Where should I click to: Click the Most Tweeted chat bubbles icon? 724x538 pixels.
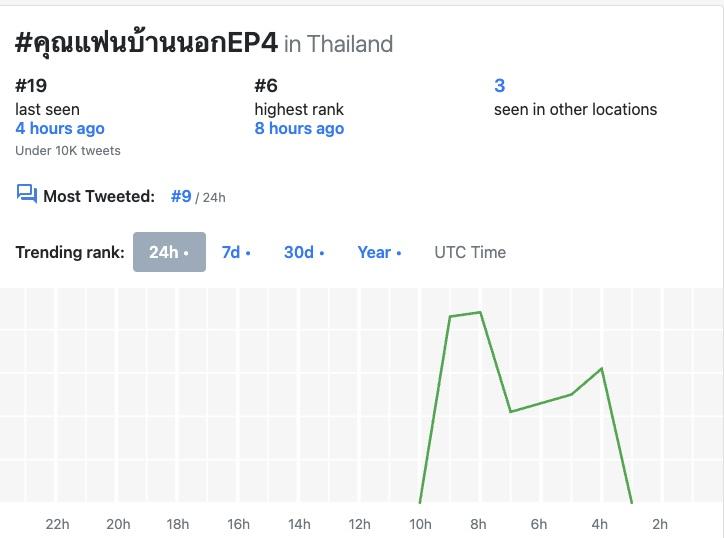coord(26,195)
